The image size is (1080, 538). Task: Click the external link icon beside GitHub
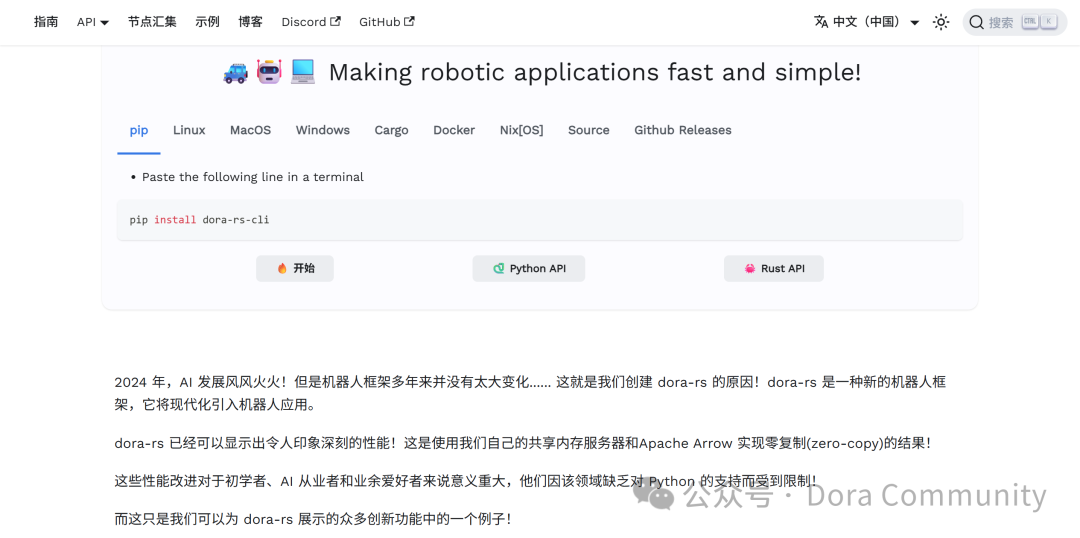pyautogui.click(x=410, y=21)
